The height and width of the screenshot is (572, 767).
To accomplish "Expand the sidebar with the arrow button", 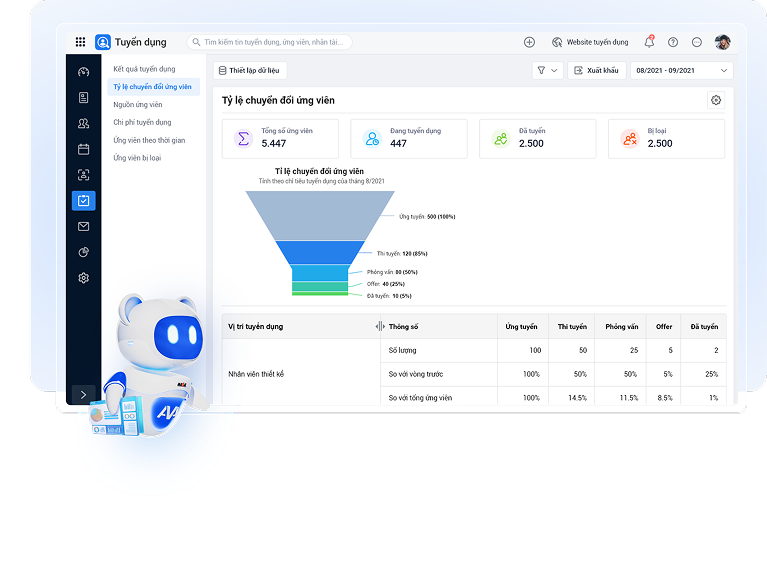I will (84, 395).
